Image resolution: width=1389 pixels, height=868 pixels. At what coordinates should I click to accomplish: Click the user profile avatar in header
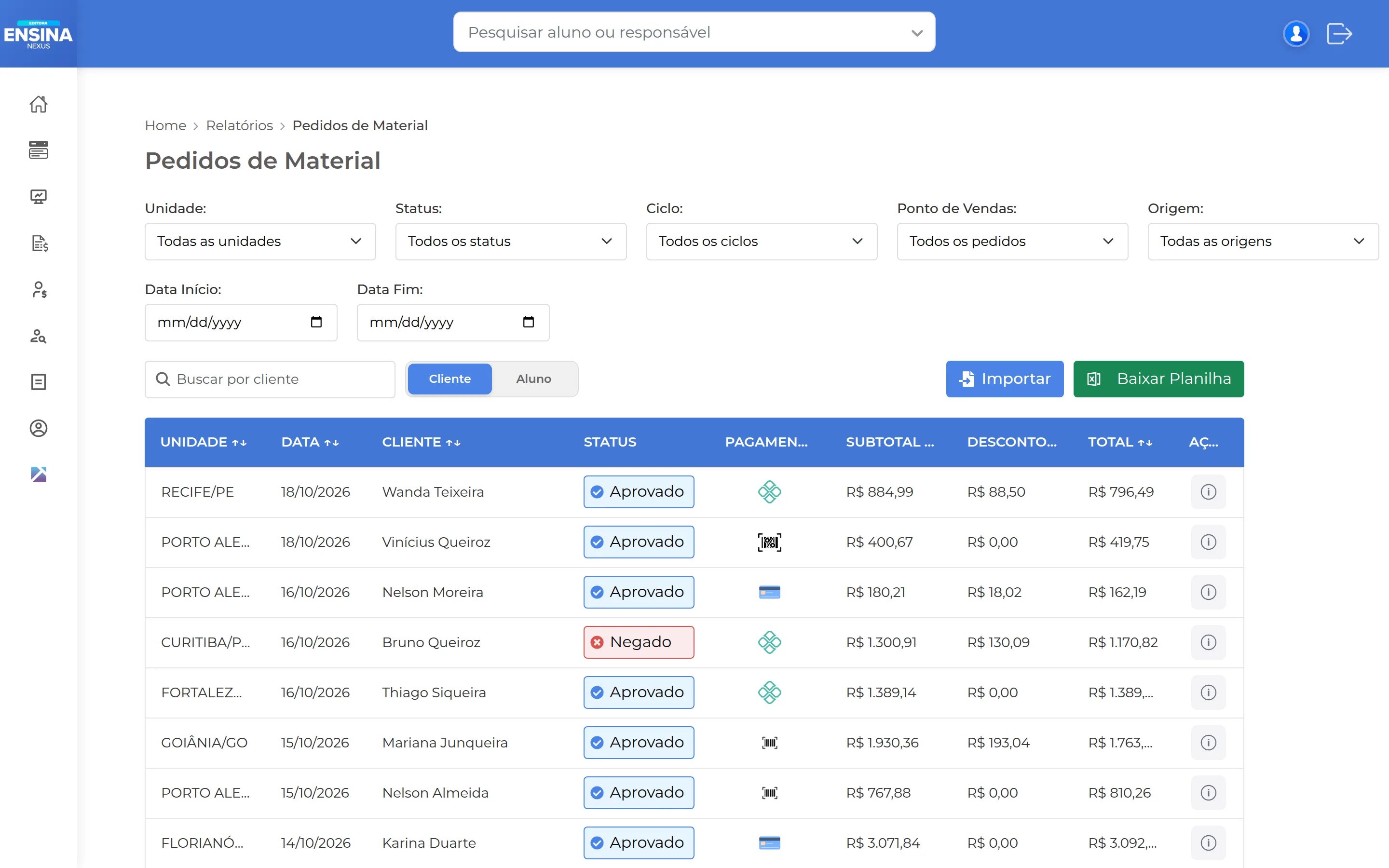pos(1295,33)
